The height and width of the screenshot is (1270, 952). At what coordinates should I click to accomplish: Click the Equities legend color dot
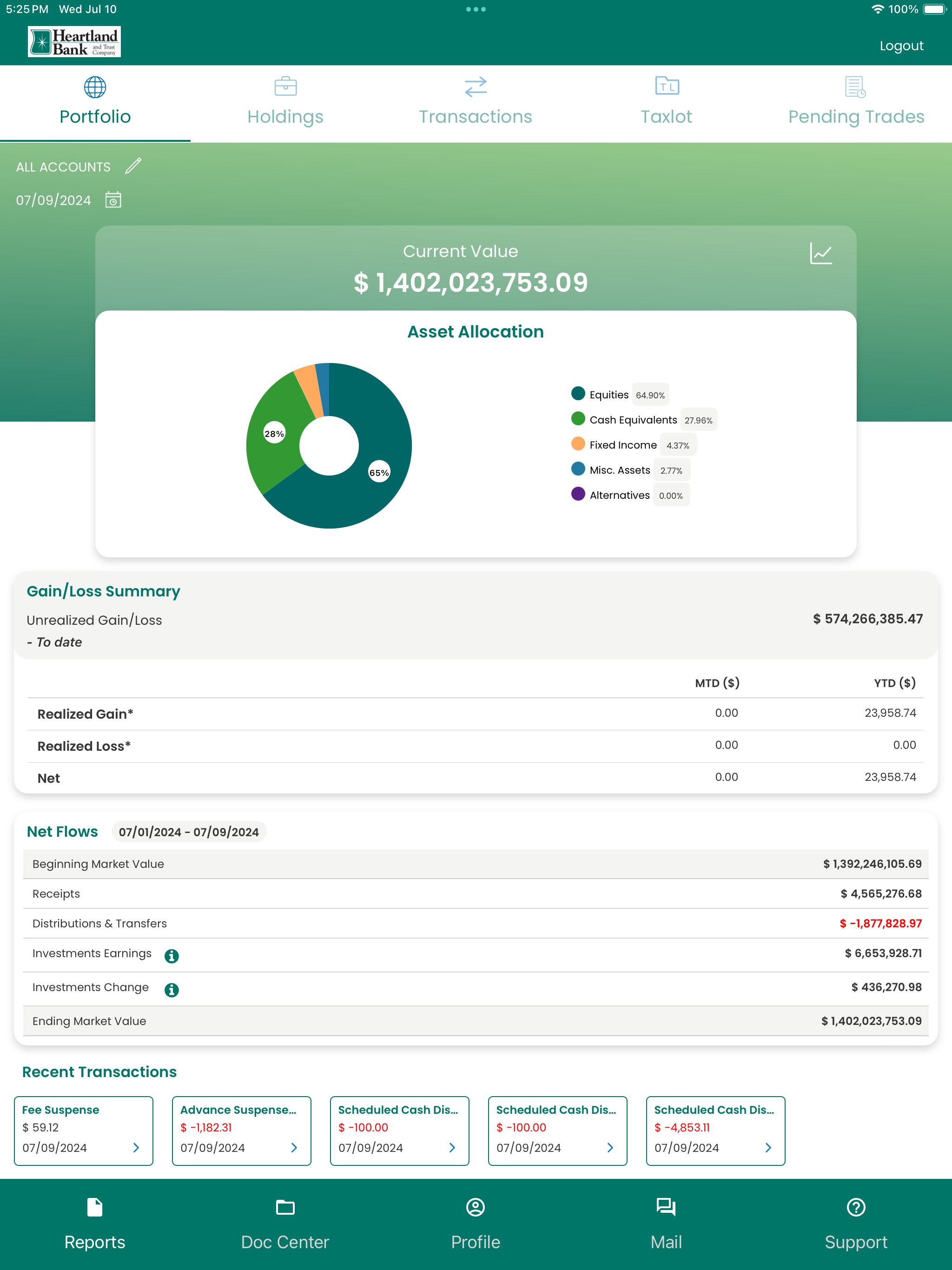pyautogui.click(x=578, y=393)
